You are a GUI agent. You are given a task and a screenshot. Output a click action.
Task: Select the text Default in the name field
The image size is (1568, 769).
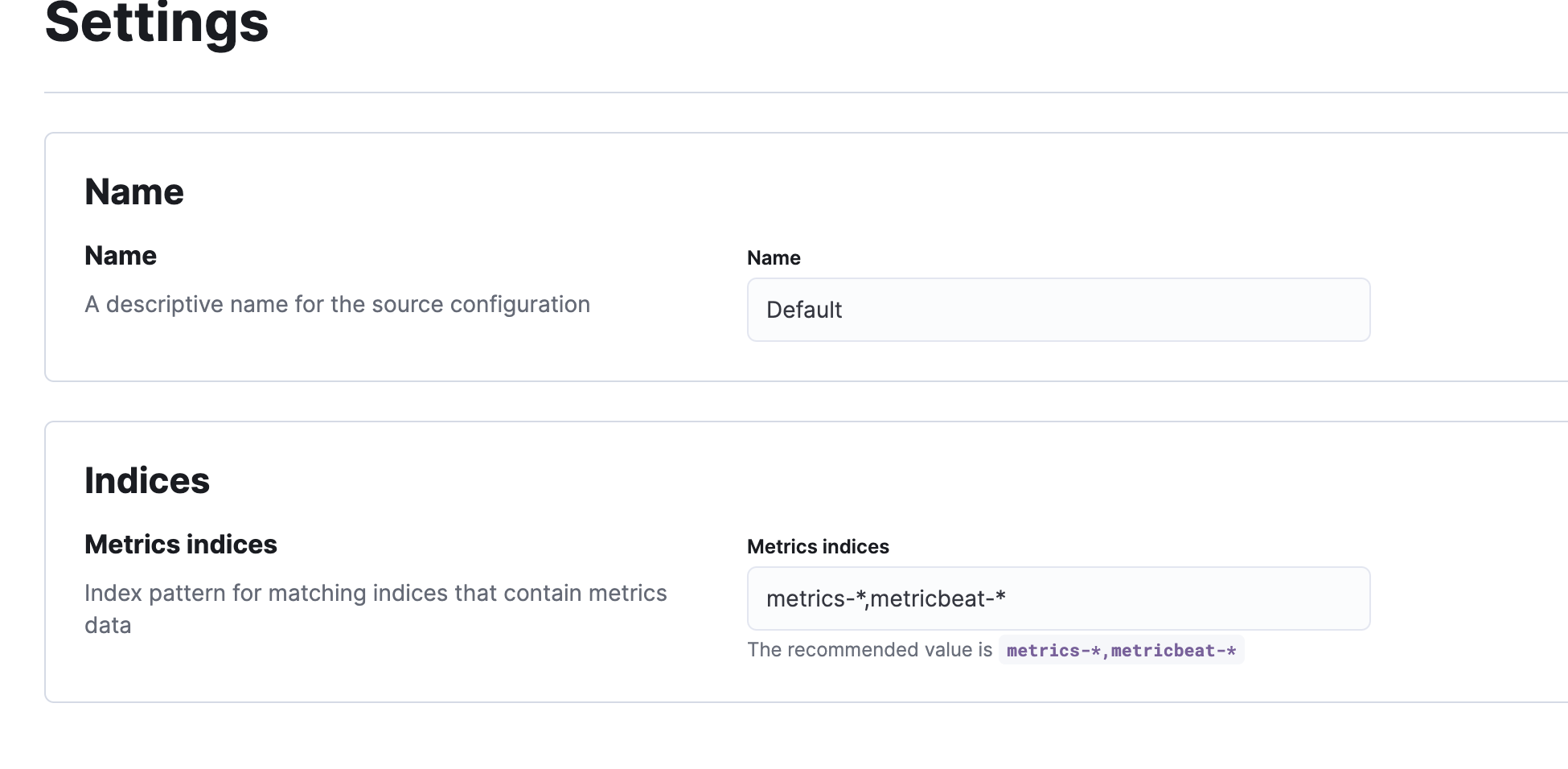point(802,310)
